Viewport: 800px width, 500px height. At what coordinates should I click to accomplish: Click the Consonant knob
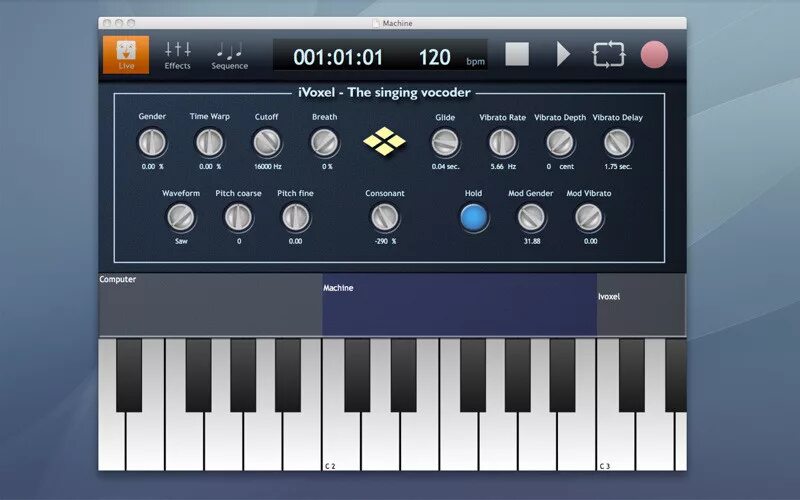385,217
